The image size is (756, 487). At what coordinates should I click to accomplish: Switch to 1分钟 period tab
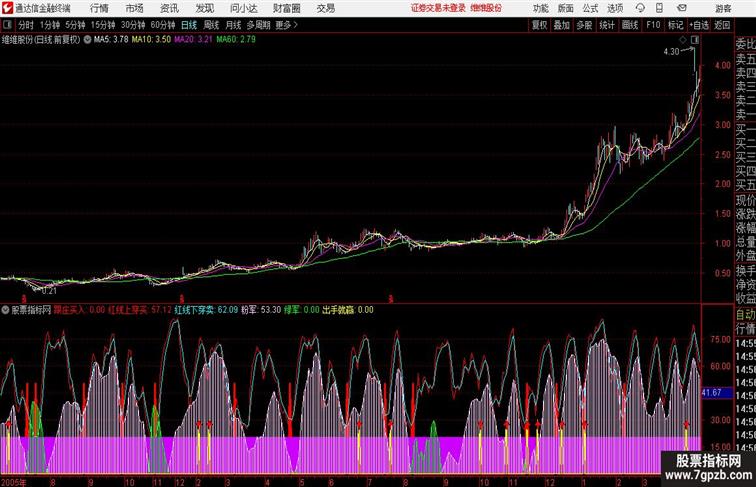[50, 25]
